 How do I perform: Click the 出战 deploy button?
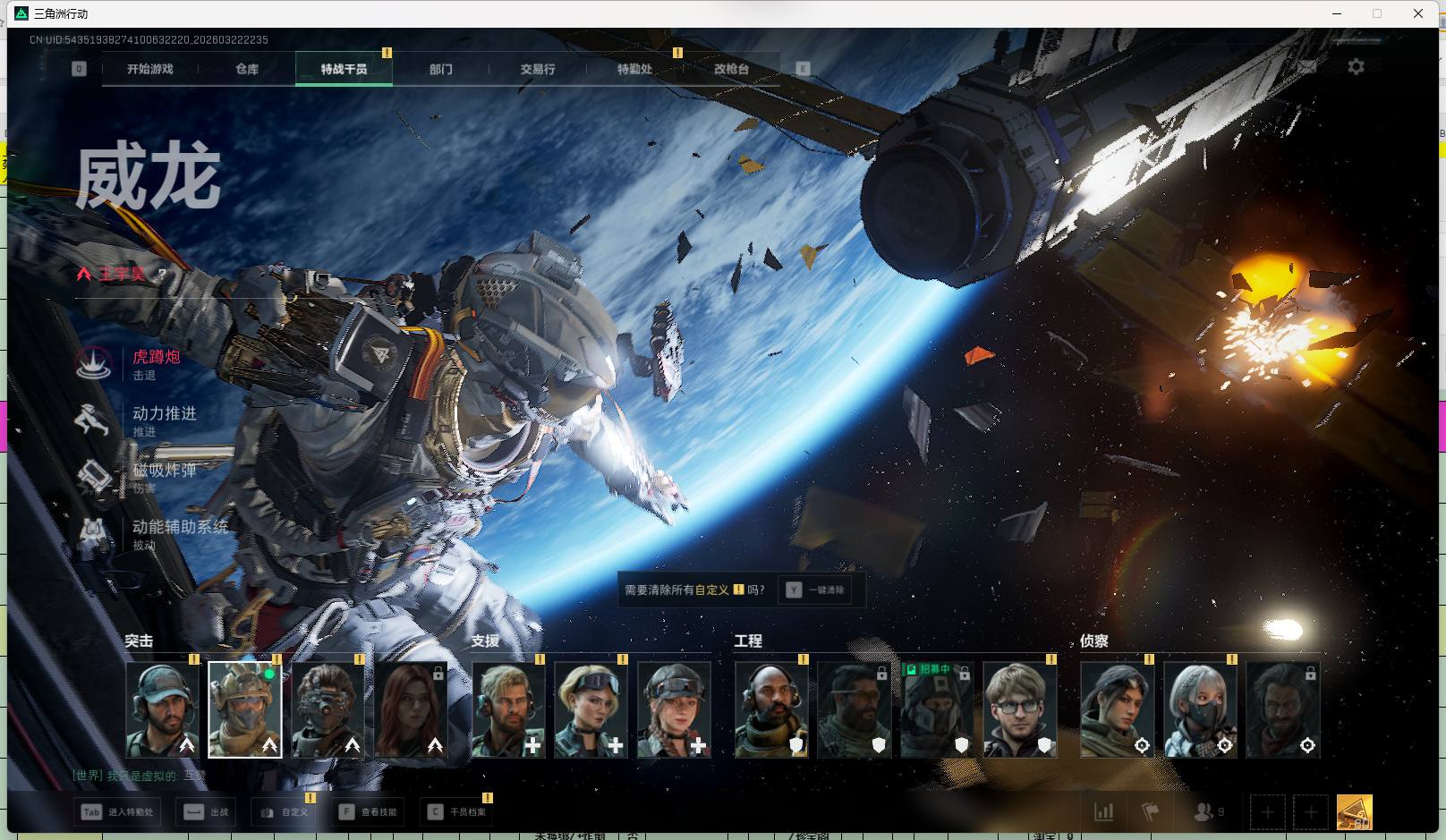coord(207,812)
